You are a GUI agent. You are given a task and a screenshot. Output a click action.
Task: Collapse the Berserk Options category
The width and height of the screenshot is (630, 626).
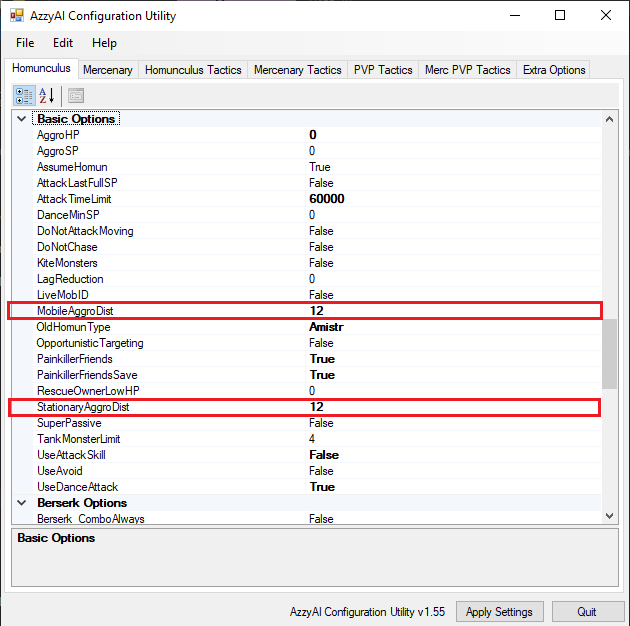(22, 503)
